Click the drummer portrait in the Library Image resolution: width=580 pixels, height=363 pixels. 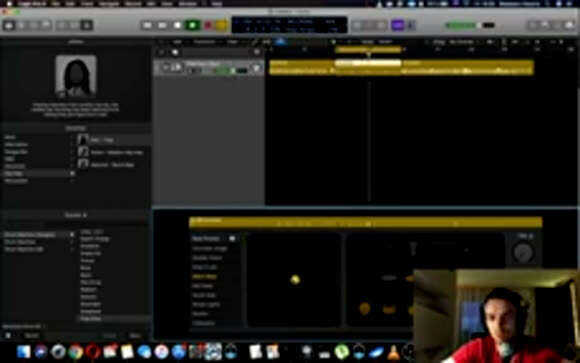[76, 76]
